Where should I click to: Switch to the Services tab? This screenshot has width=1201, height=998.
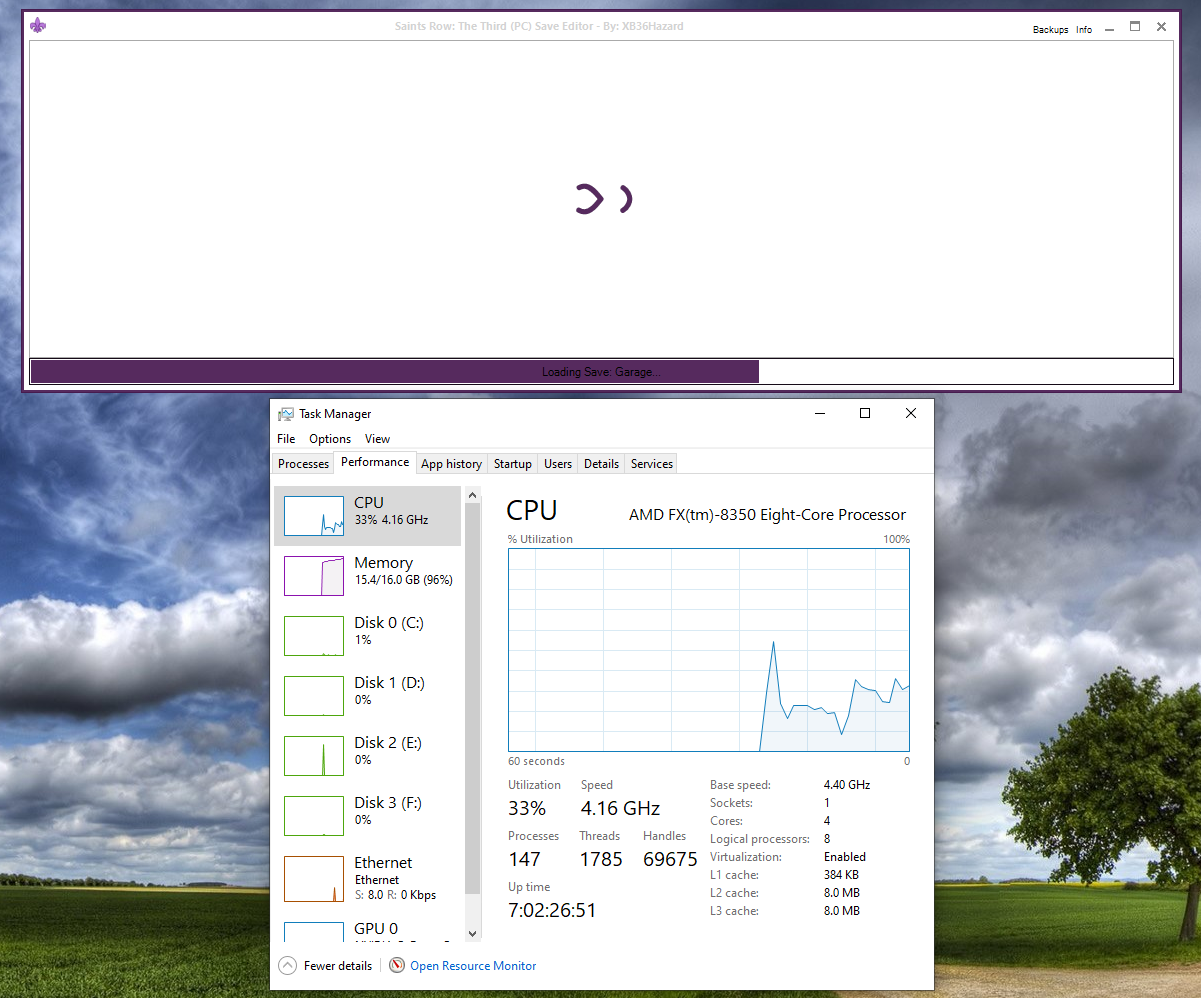pos(652,464)
